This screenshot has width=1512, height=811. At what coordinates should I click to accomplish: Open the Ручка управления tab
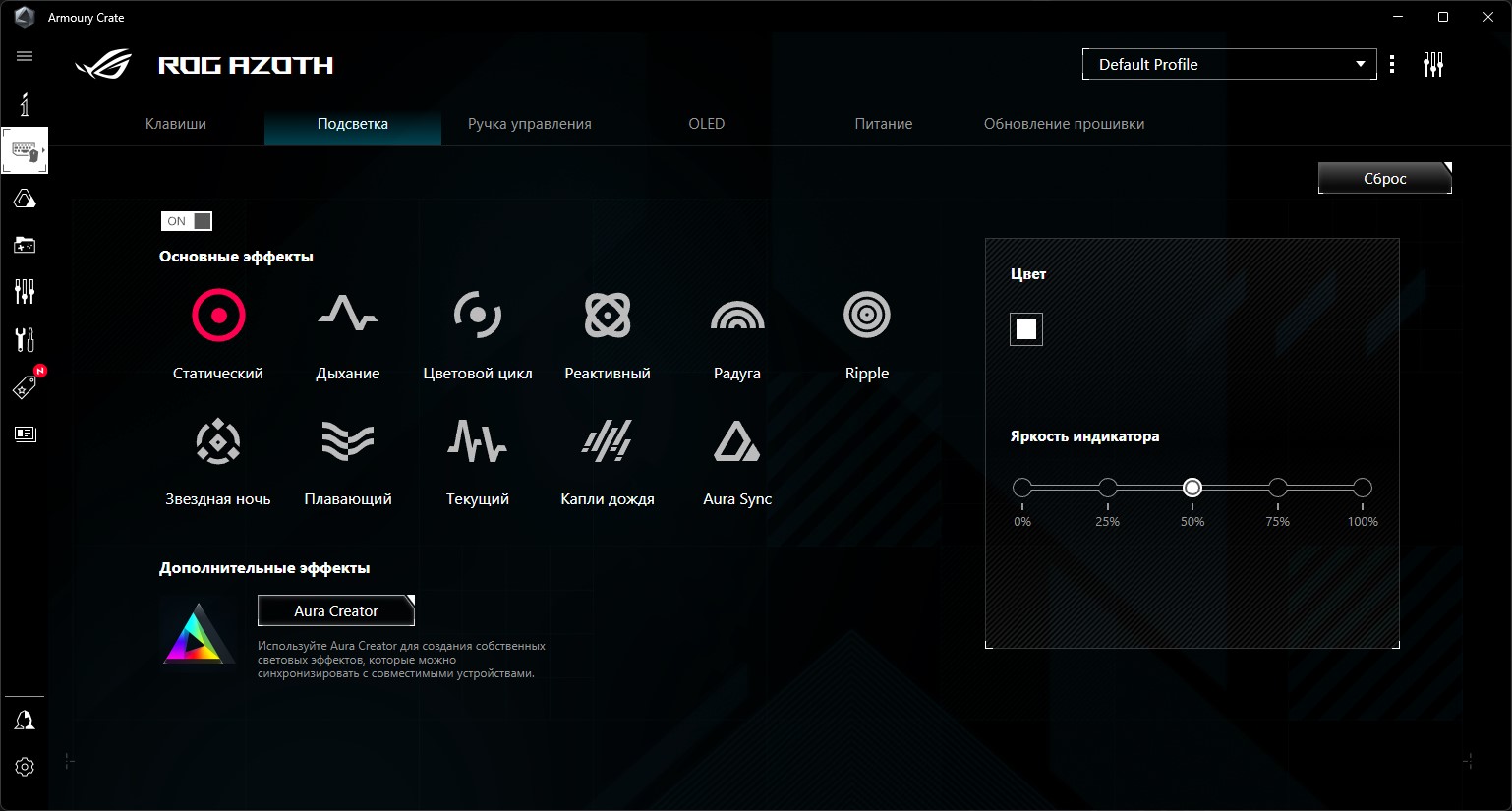530,124
